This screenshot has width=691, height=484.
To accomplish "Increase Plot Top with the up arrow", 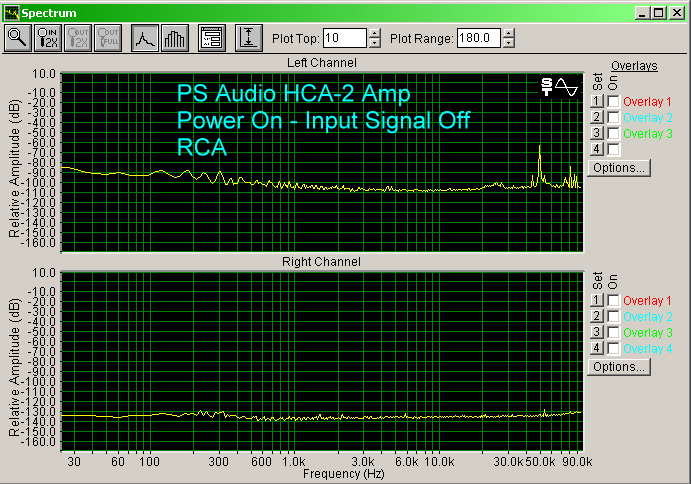I will tap(375, 33).
